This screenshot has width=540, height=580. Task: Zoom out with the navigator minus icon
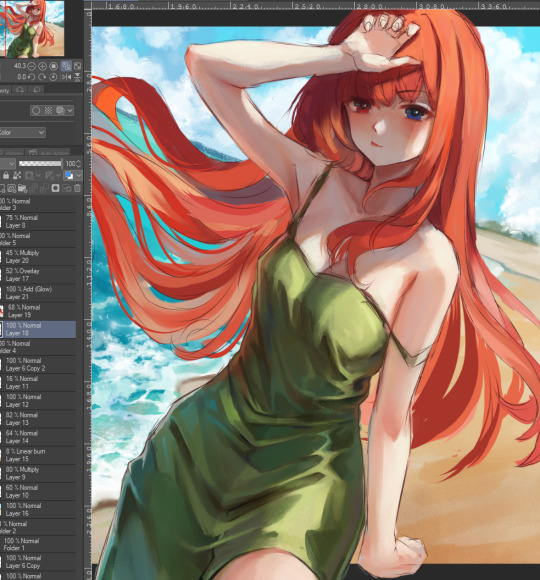pyautogui.click(x=32, y=66)
